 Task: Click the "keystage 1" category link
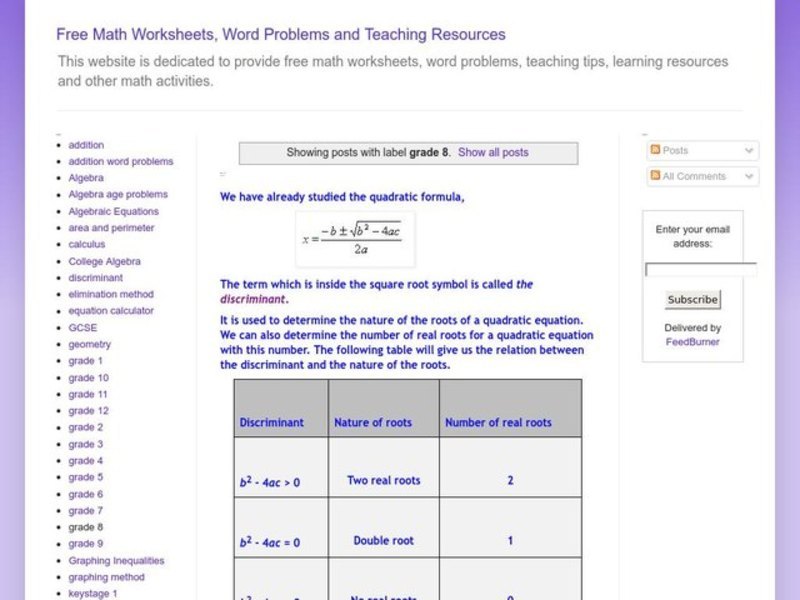pyautogui.click(x=92, y=593)
